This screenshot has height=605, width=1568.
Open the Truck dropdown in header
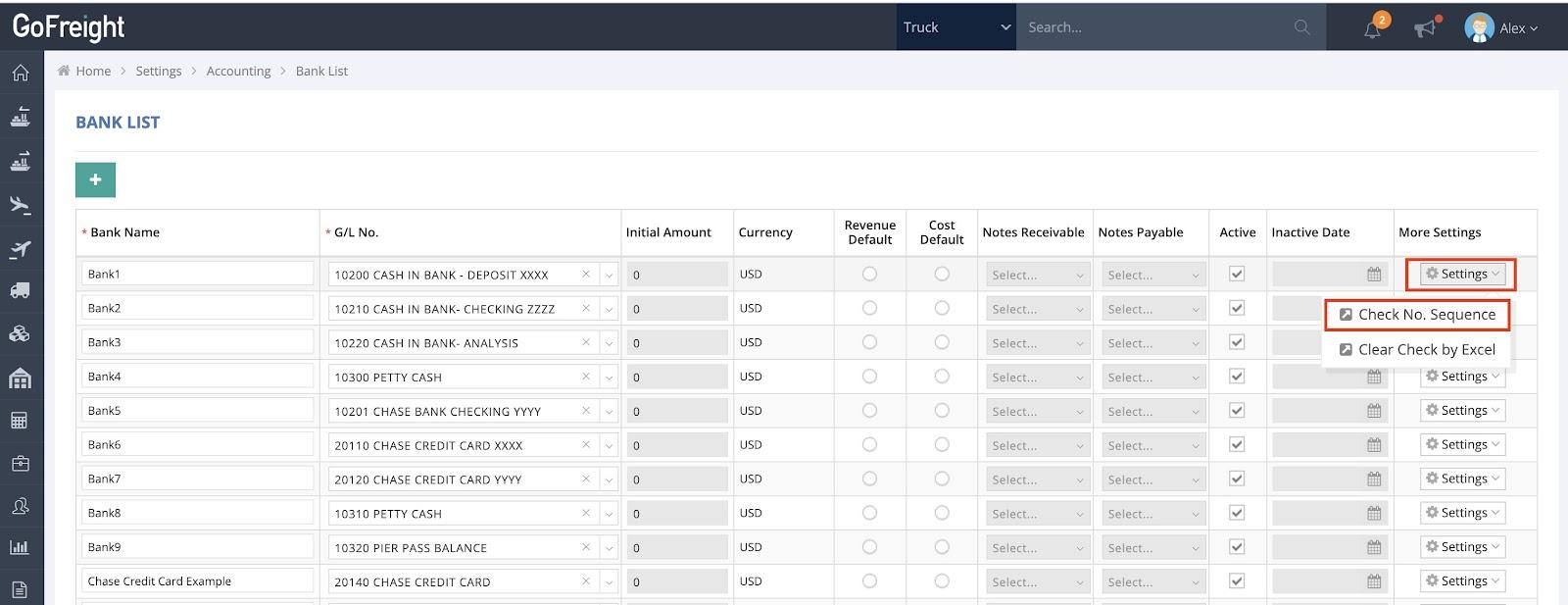click(x=955, y=27)
